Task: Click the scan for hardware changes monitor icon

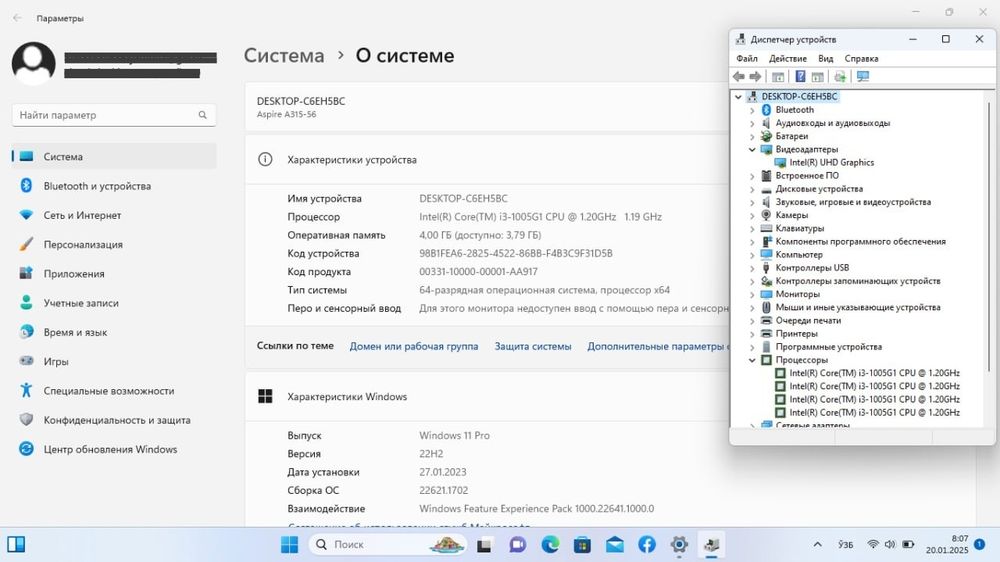Action: pos(863,77)
